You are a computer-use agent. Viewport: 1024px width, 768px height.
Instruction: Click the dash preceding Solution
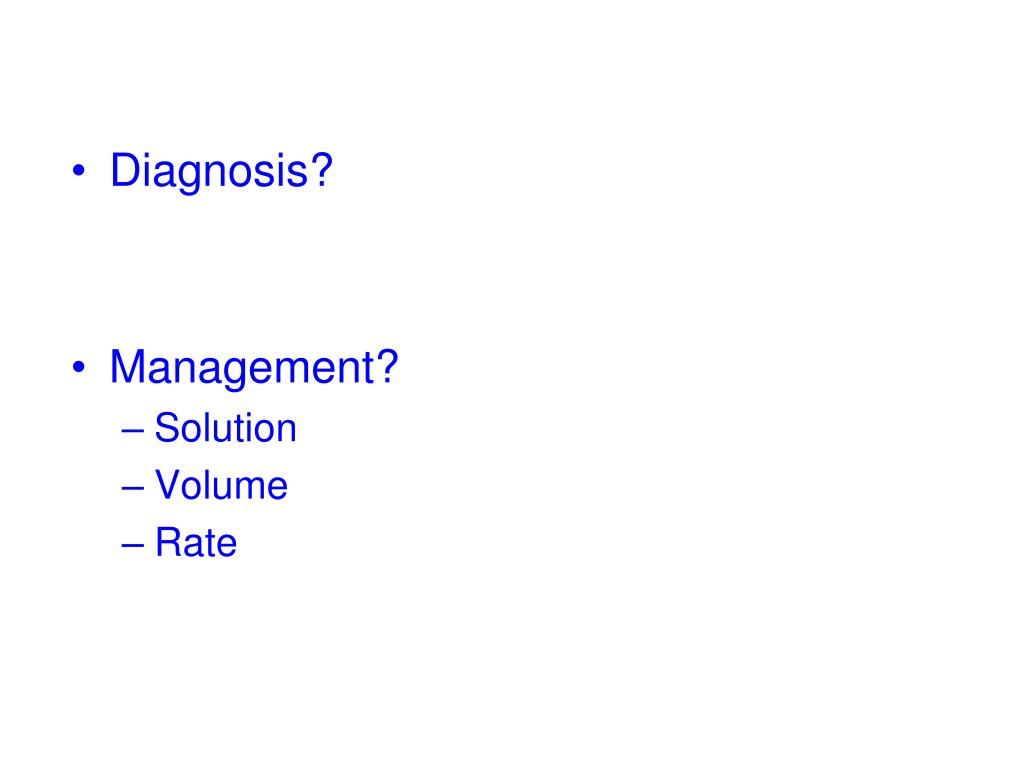tap(133, 431)
